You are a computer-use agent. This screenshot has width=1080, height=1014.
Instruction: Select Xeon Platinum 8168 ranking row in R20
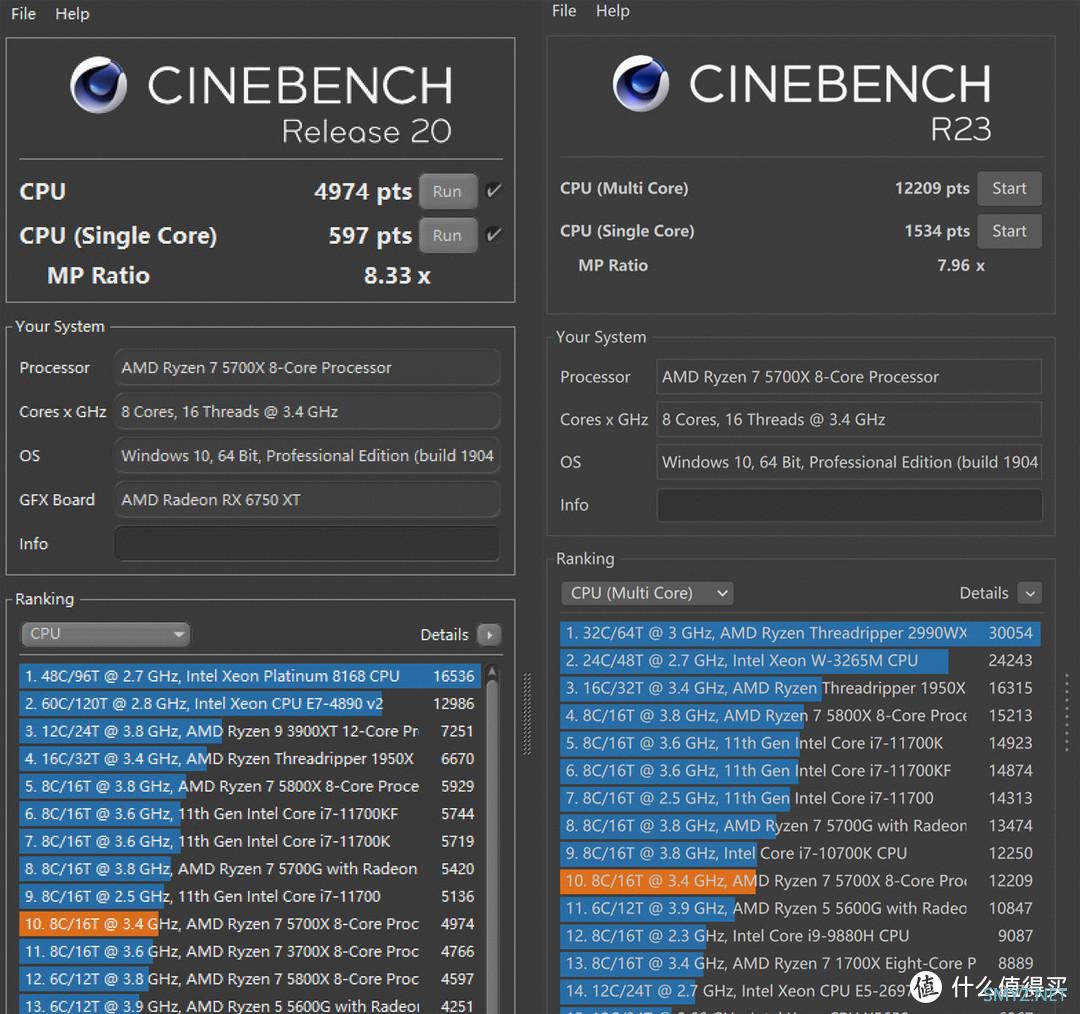click(x=250, y=676)
